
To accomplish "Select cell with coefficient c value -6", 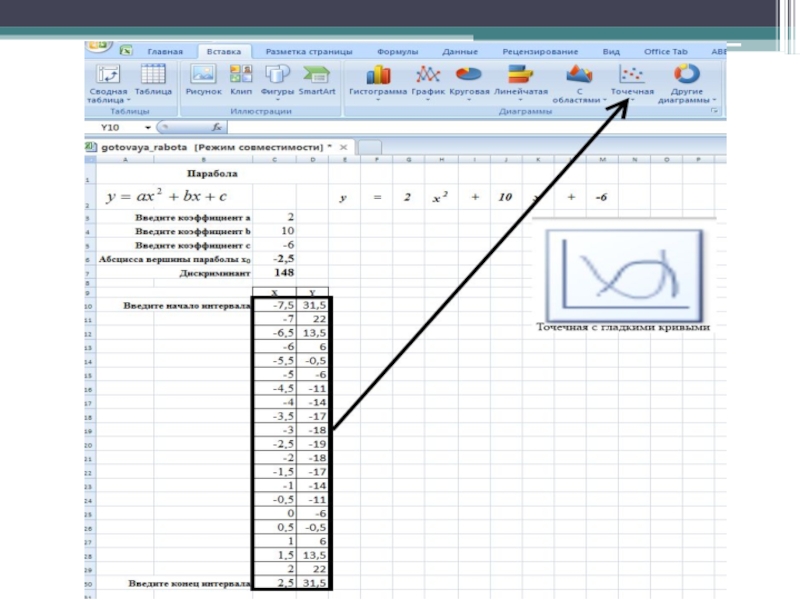I will pyautogui.click(x=274, y=245).
